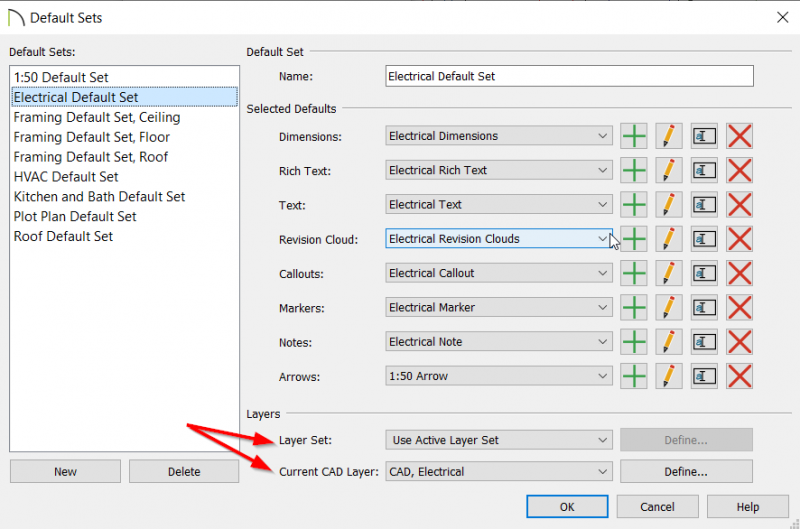The height and width of the screenshot is (529, 800).
Task: Delete the Arrows default with red X
Action: point(739,376)
